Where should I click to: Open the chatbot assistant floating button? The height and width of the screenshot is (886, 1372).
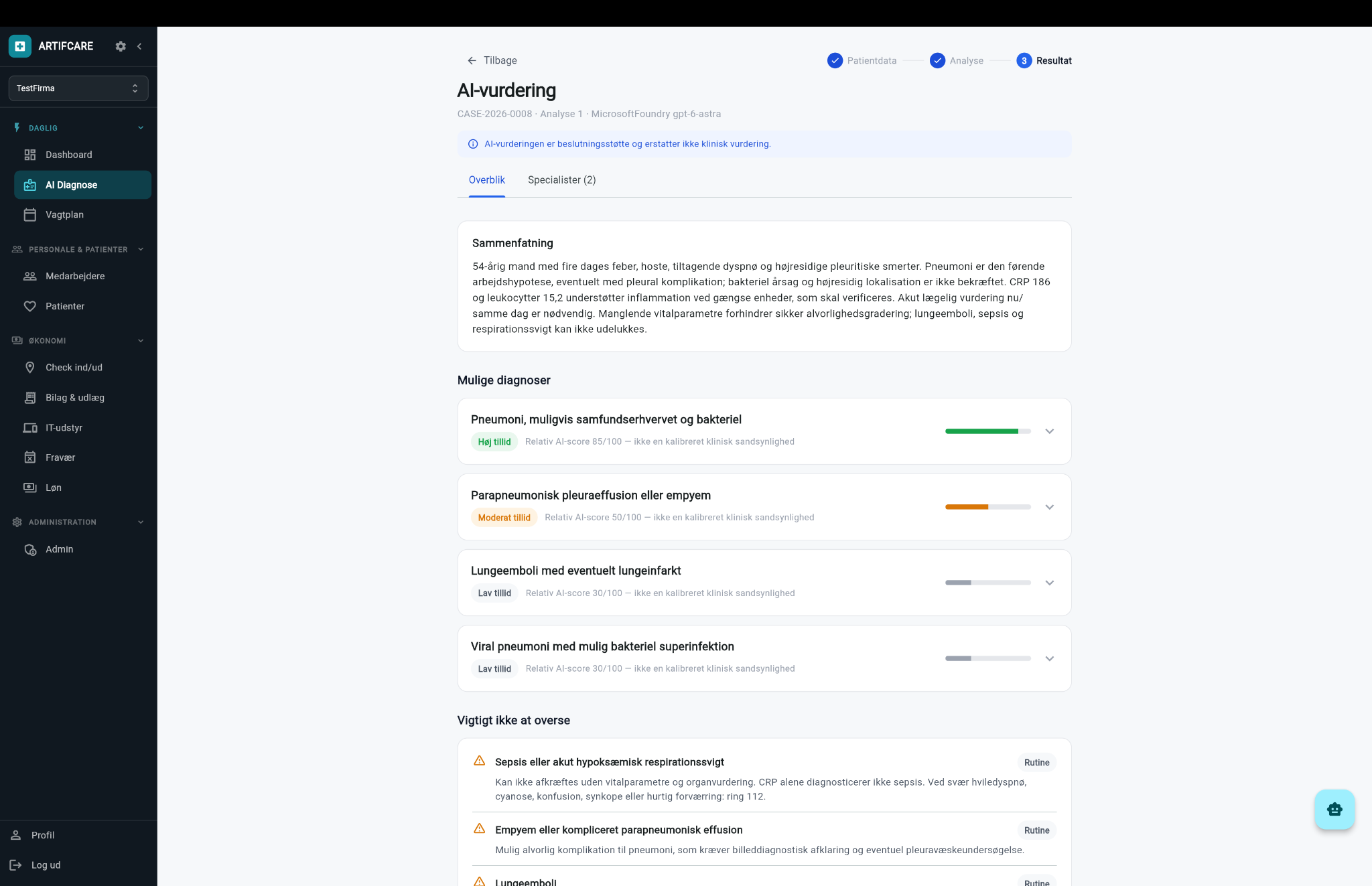[x=1334, y=810]
